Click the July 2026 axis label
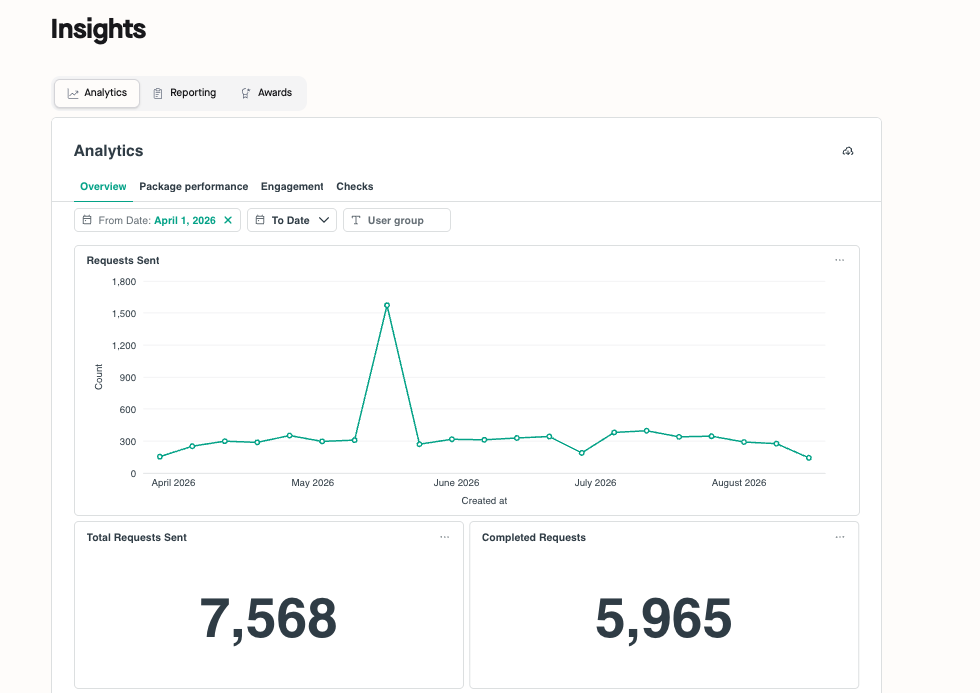Image resolution: width=980 pixels, height=693 pixels. tap(595, 482)
